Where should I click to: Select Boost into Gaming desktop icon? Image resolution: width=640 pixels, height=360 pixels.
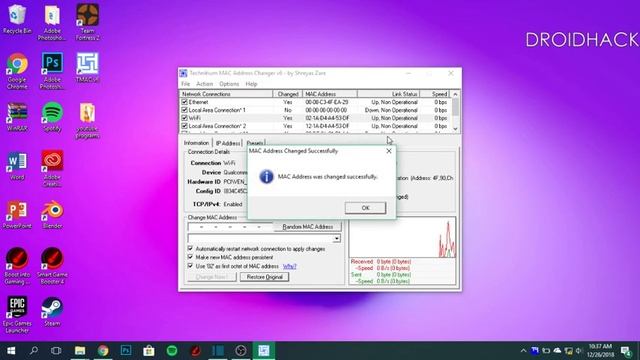[x=17, y=266]
